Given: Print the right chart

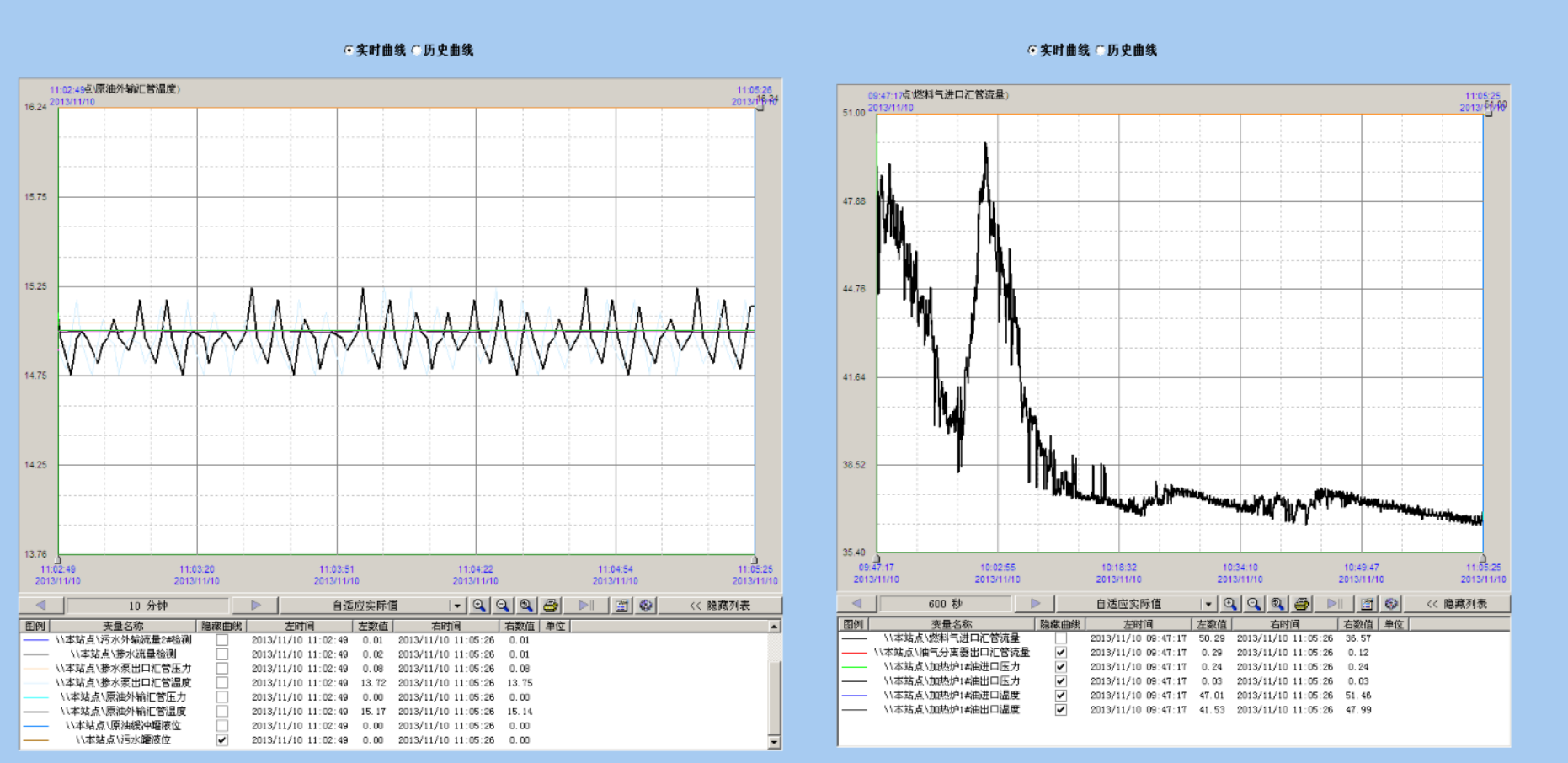Looking at the screenshot, I should point(1302,603).
